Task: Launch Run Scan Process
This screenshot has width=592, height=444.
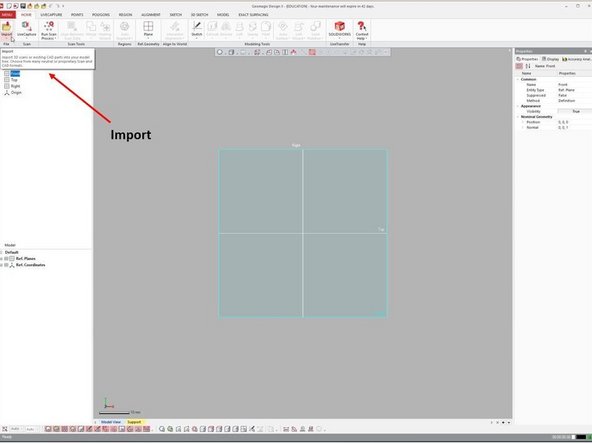Action: [49, 30]
